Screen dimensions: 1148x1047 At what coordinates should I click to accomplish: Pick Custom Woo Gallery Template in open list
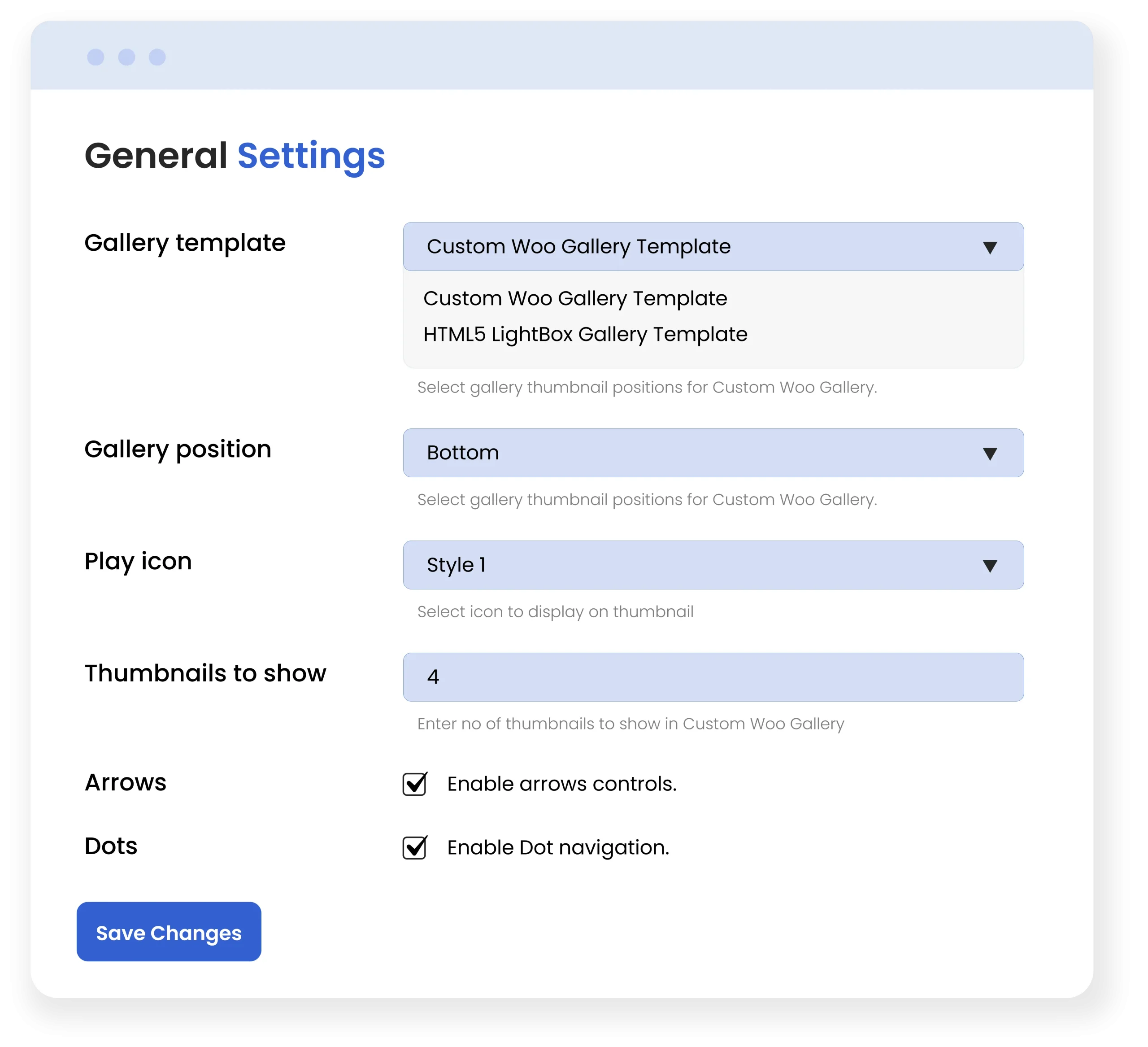tap(575, 298)
